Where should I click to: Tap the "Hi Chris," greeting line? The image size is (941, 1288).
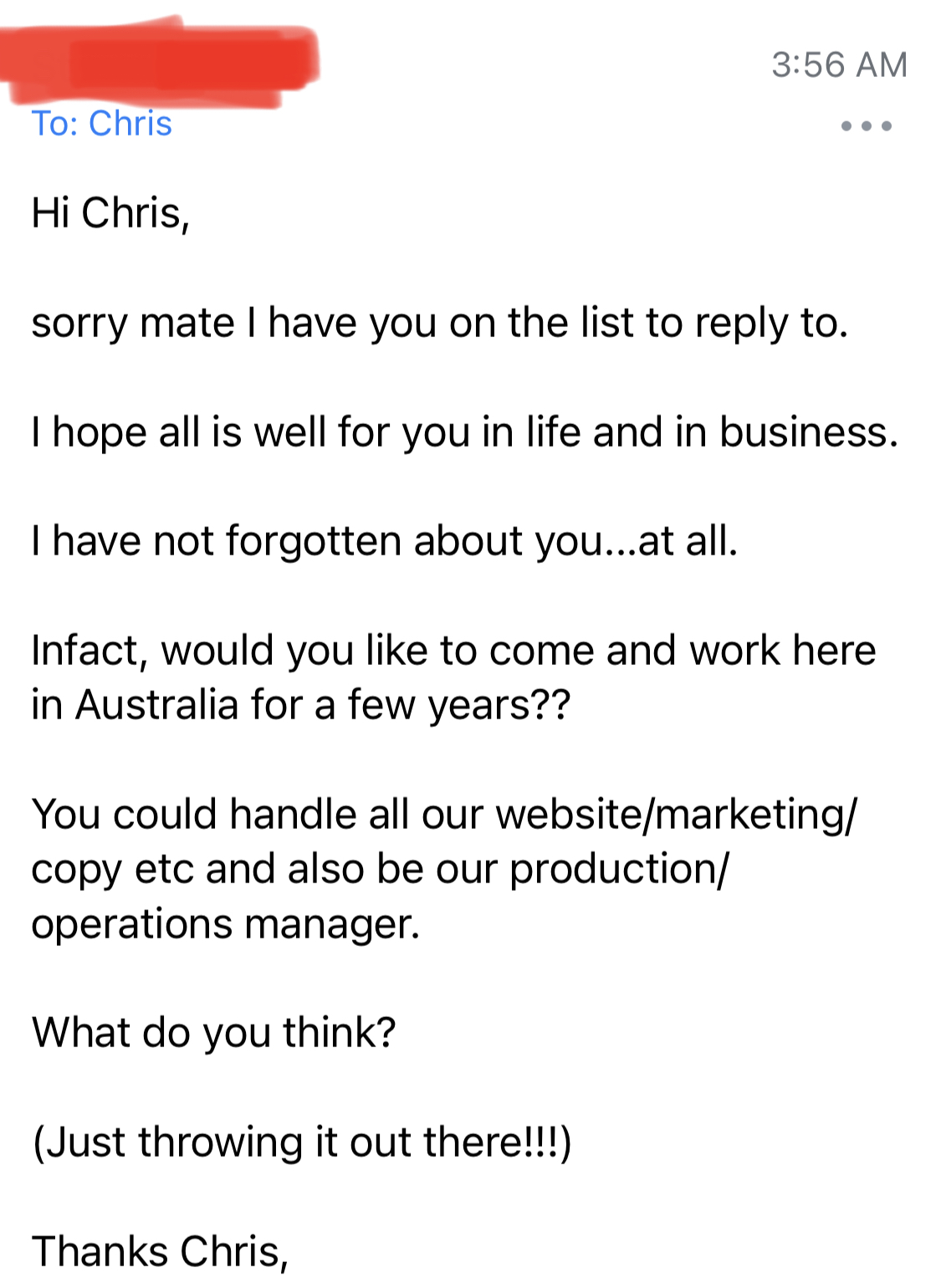click(x=110, y=212)
